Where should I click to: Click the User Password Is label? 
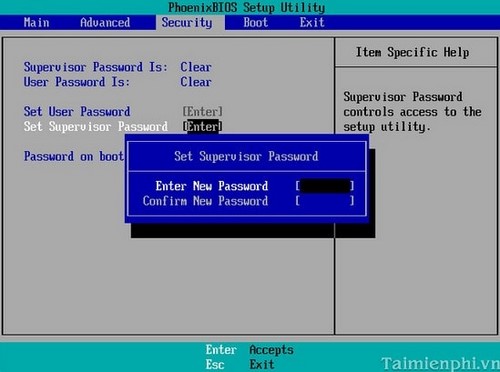coord(77,82)
